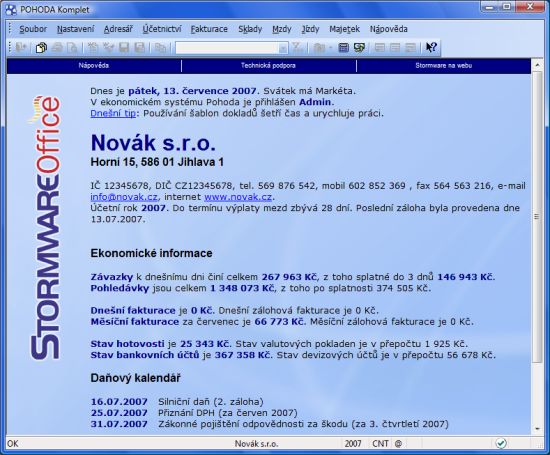Open the Pohledávky link
This screenshot has width=550, height=455.
(120, 288)
